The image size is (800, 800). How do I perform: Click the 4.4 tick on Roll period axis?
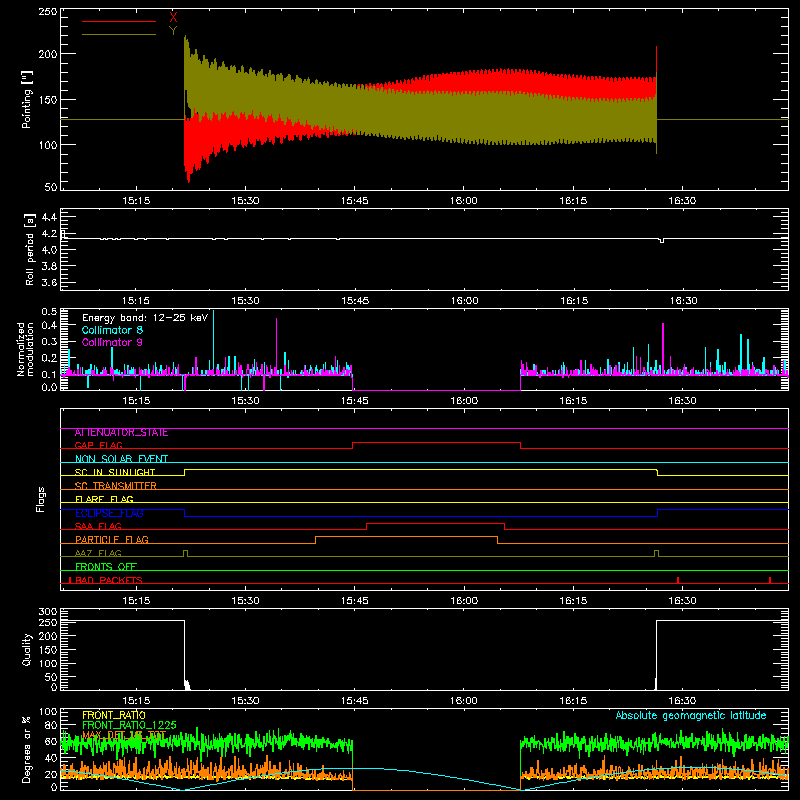click(49, 217)
